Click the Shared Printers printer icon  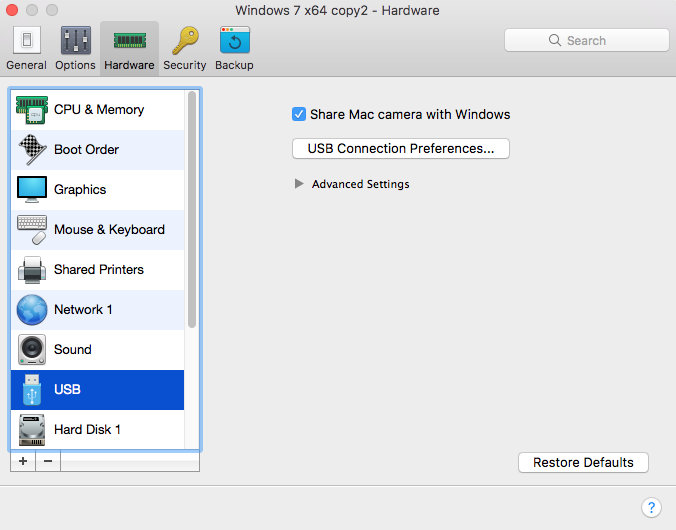click(x=32, y=270)
